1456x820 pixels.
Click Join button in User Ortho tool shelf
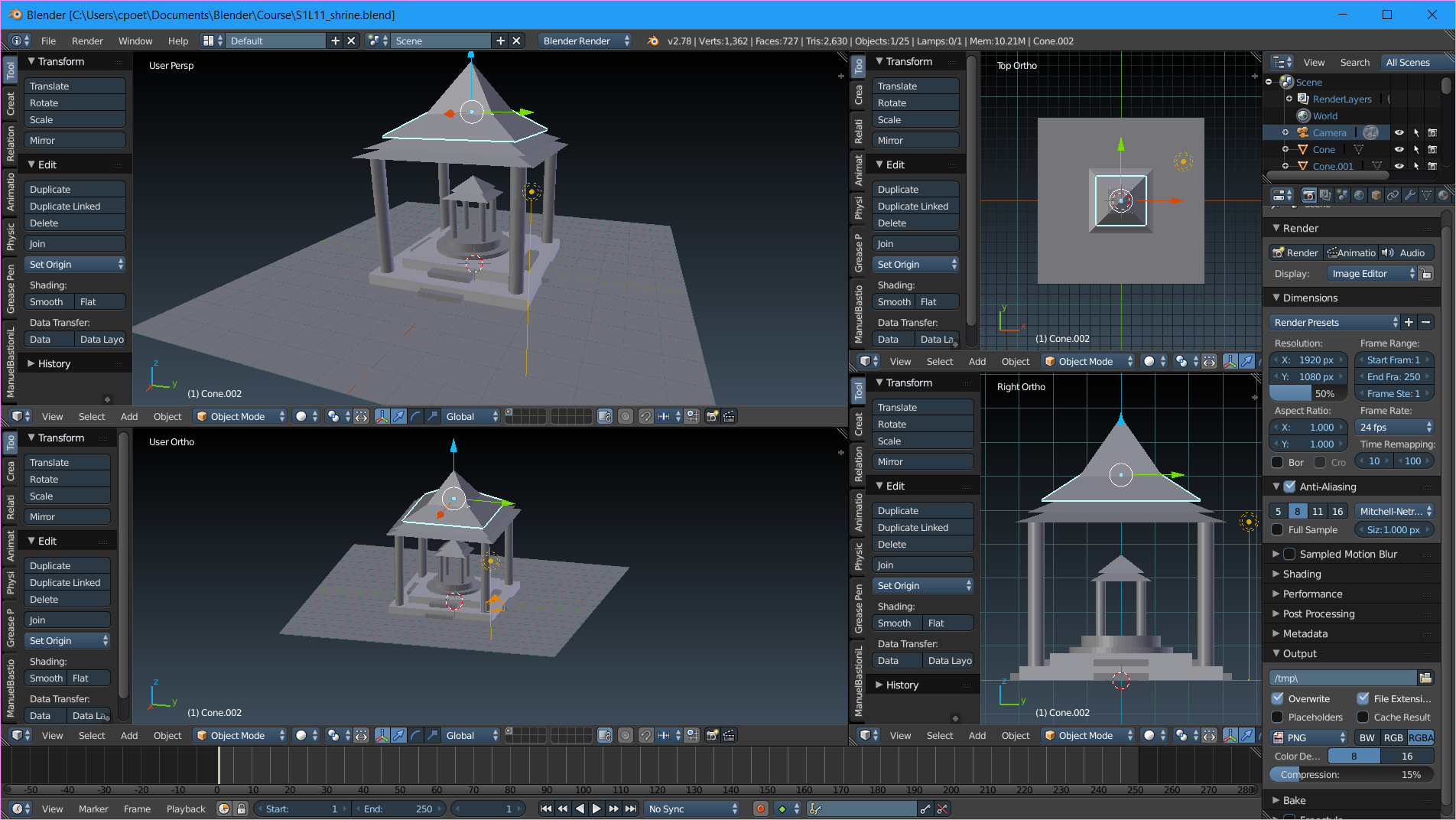coord(67,620)
